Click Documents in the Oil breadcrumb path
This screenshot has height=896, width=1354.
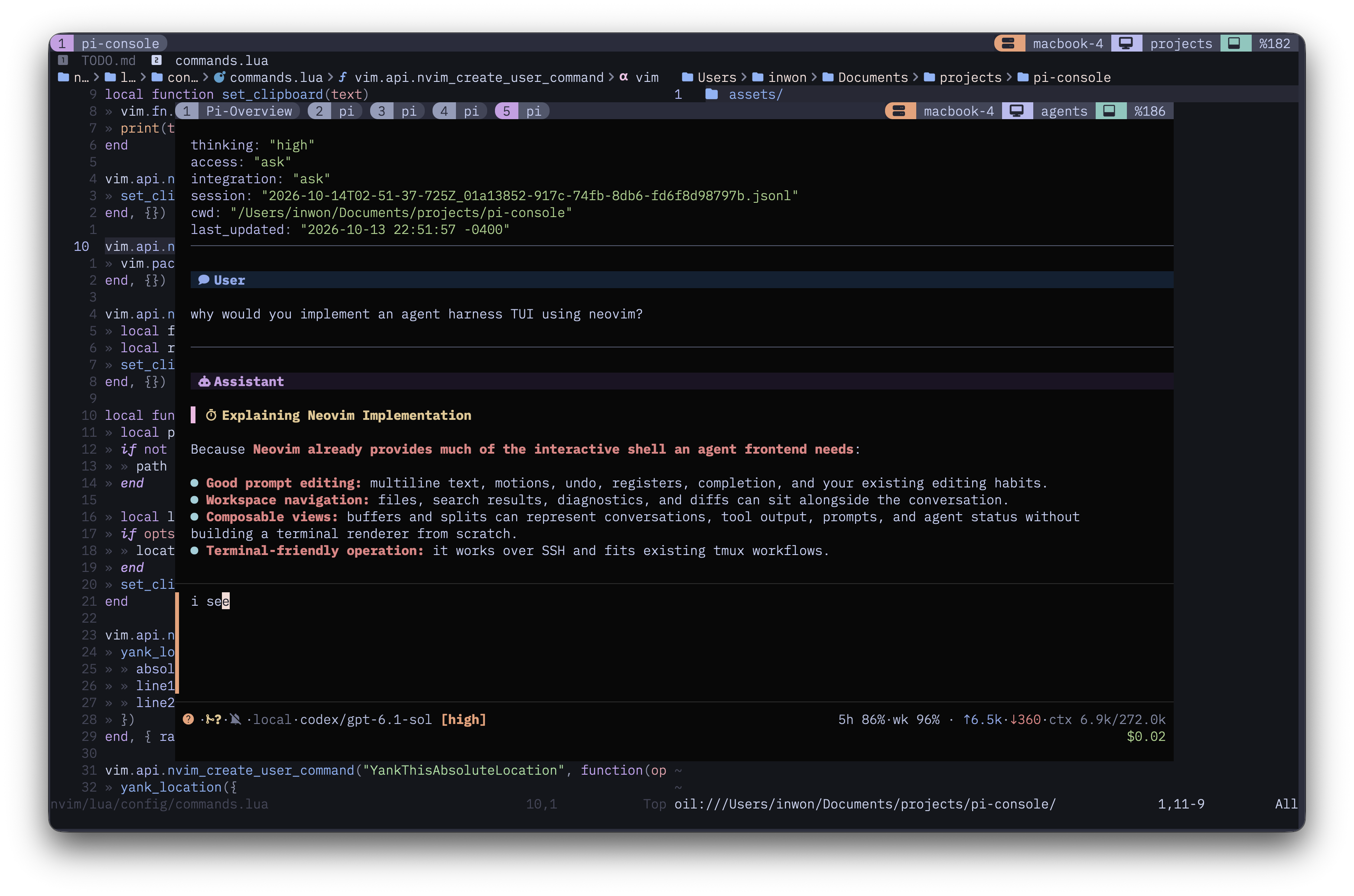pos(873,77)
